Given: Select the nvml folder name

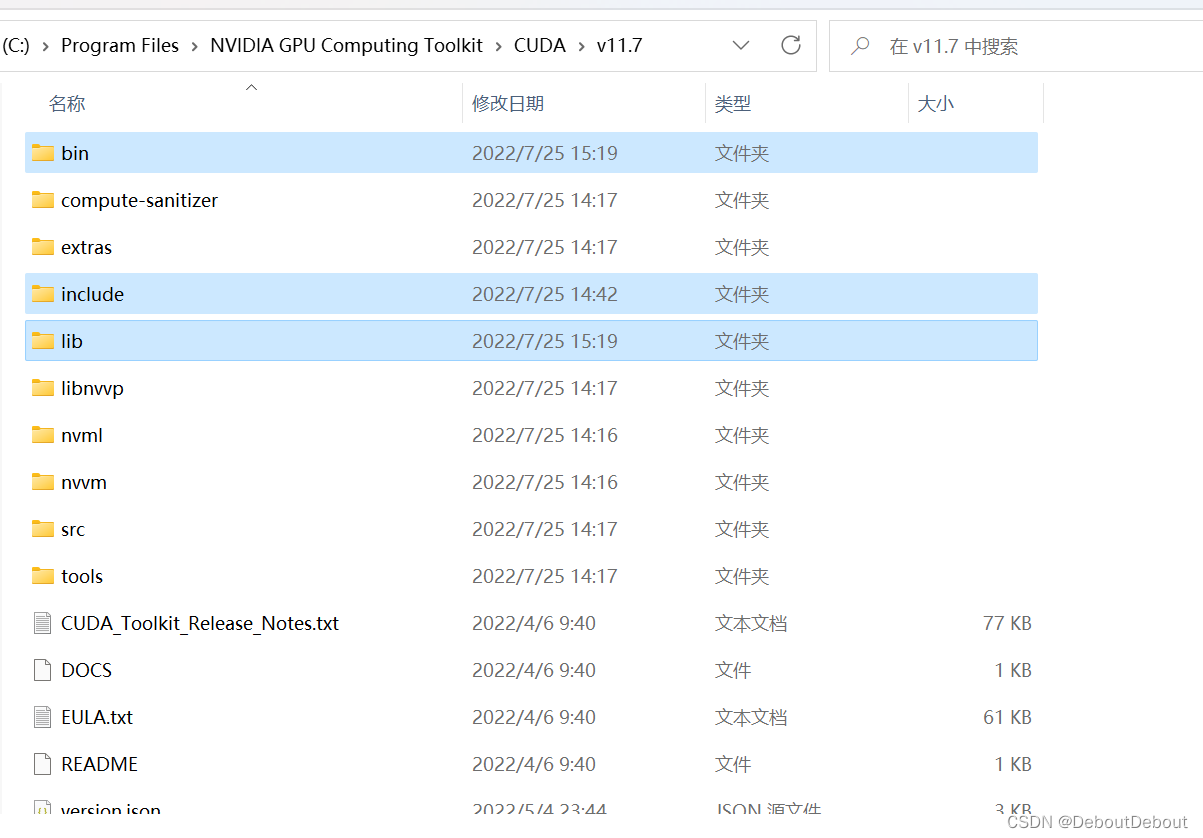Looking at the screenshot, I should (x=82, y=435).
